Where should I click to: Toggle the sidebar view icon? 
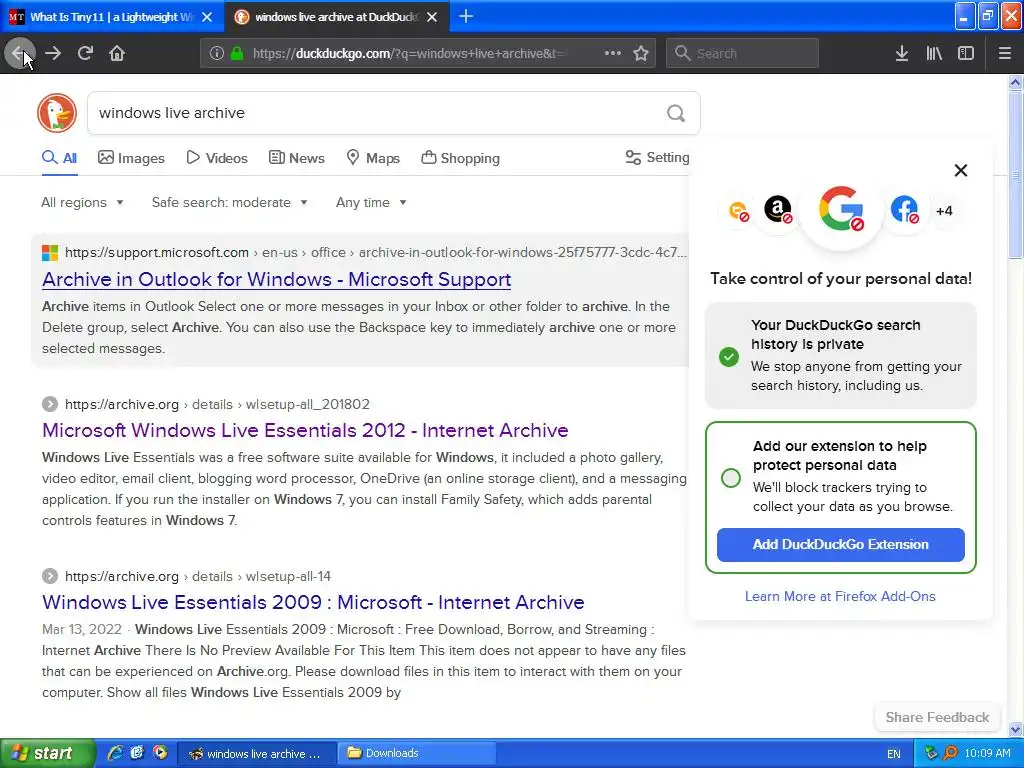[966, 53]
